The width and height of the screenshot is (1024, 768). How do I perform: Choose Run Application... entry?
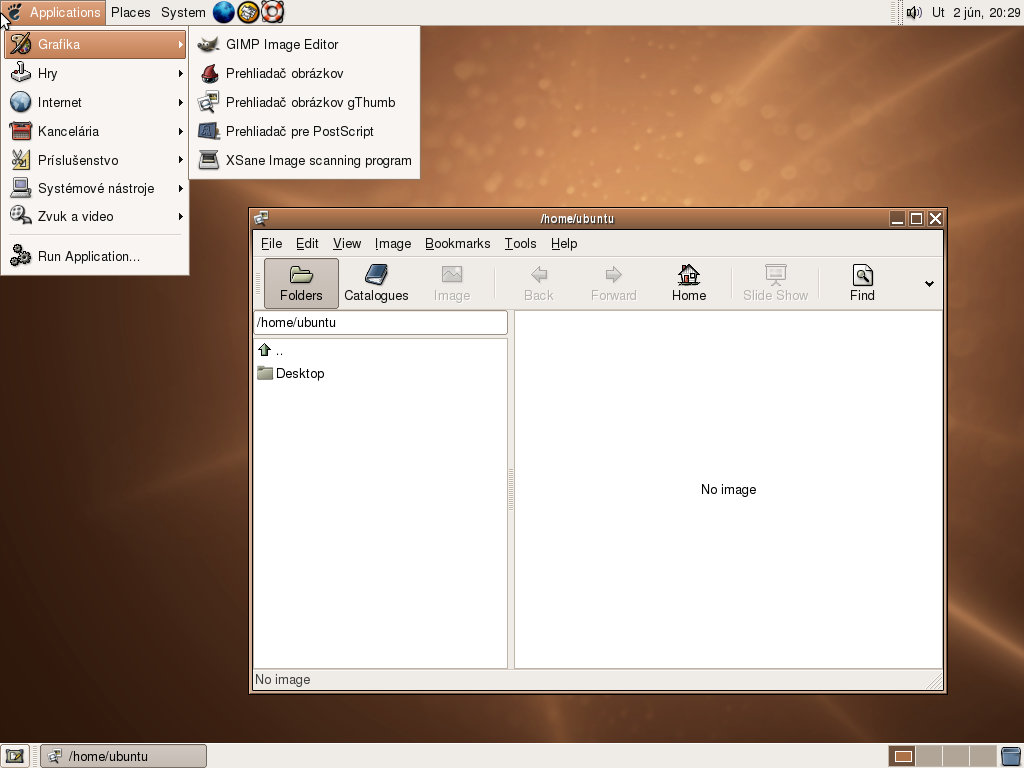[95, 256]
